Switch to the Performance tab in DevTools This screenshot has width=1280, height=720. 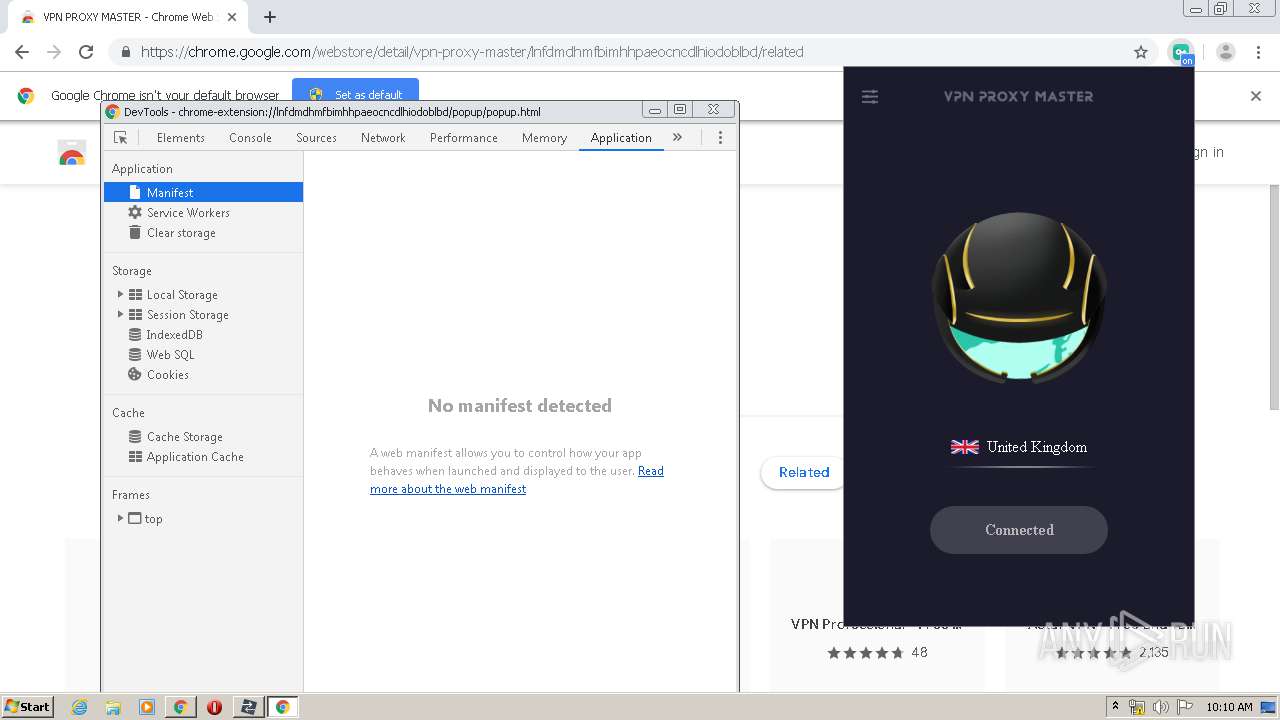(464, 138)
